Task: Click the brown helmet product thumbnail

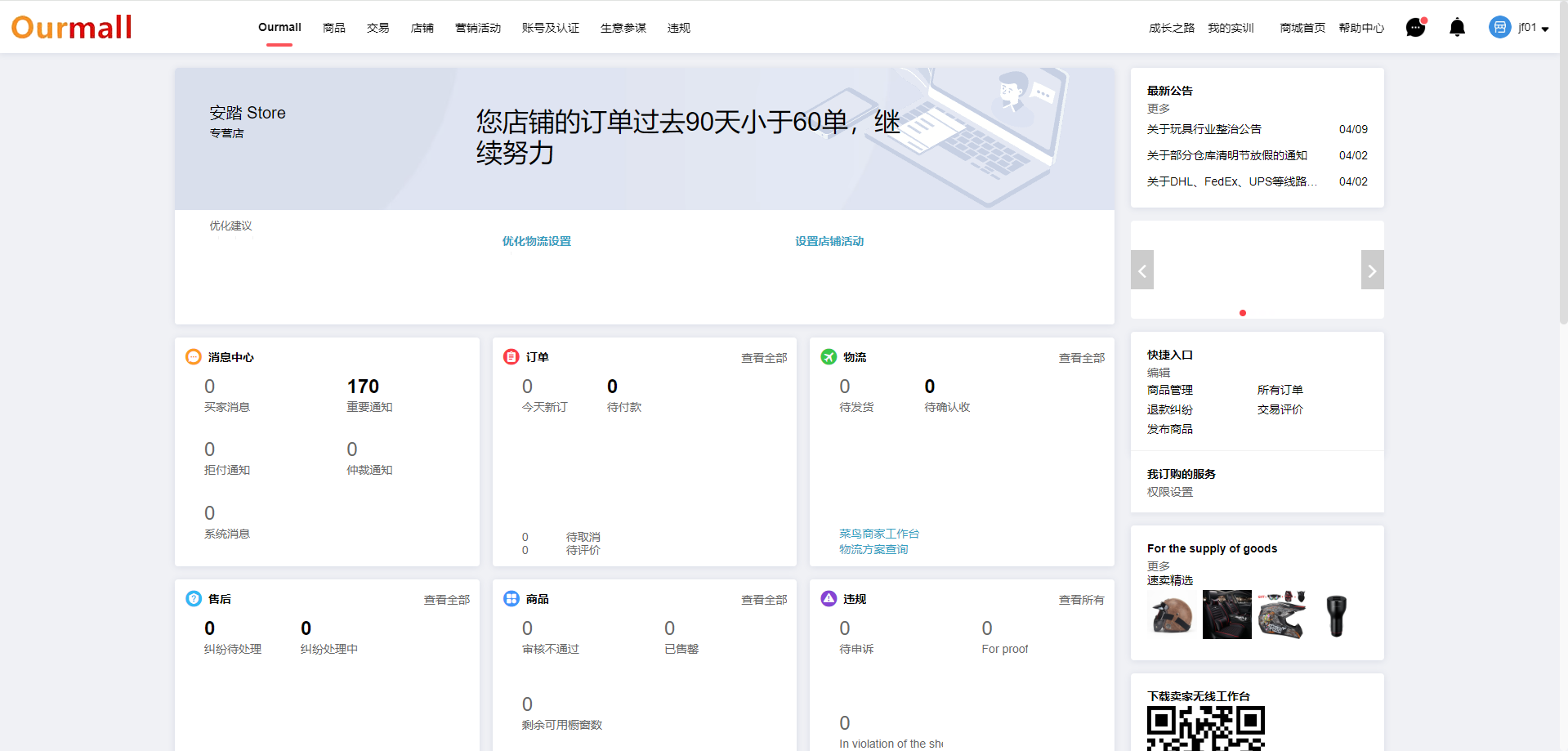Action: coord(1172,615)
